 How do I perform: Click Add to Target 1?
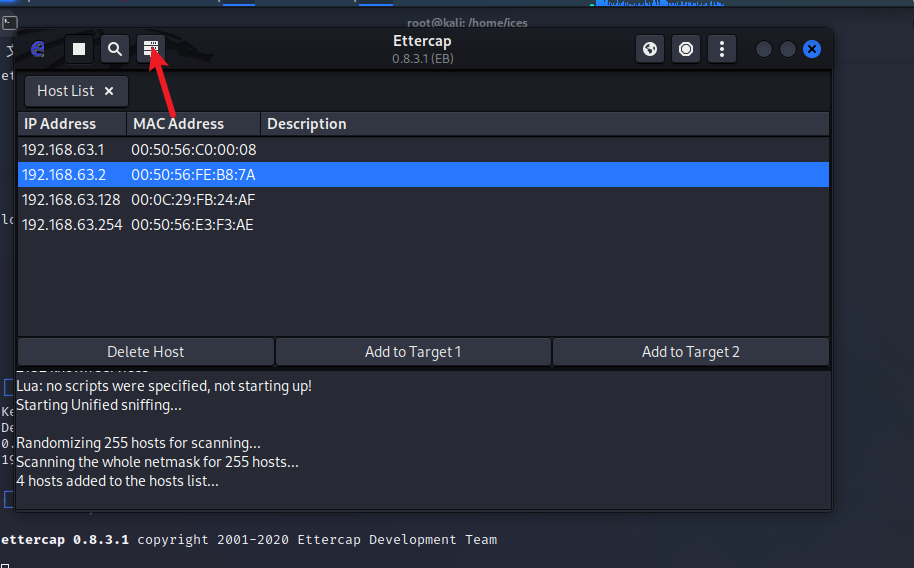413,352
